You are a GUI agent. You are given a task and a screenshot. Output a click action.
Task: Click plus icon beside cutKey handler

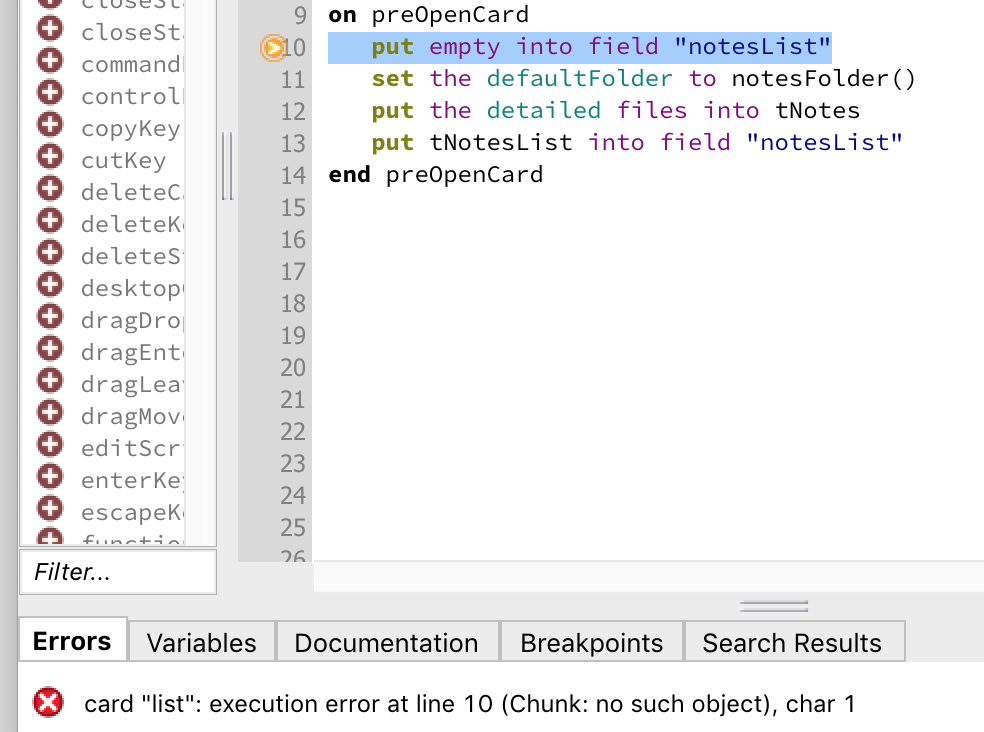[50, 157]
